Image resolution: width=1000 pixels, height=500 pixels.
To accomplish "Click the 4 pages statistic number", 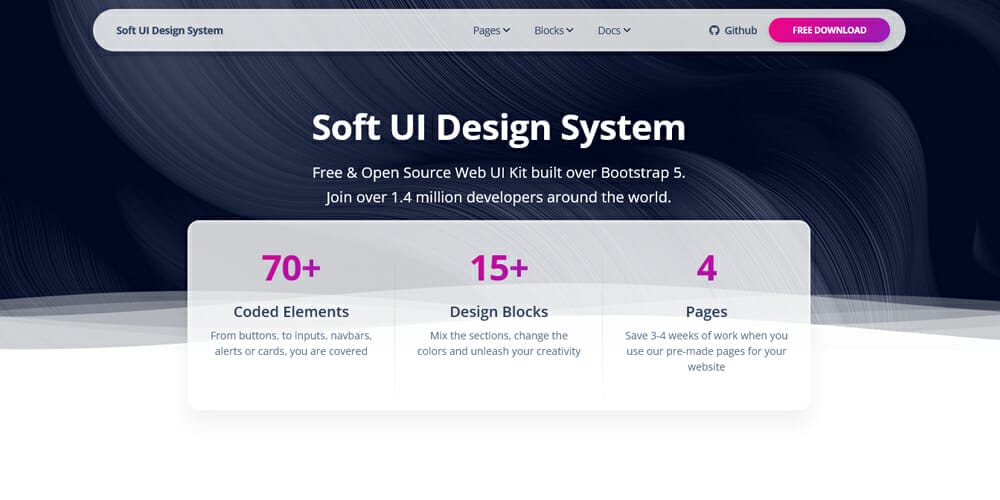I will pyautogui.click(x=707, y=268).
